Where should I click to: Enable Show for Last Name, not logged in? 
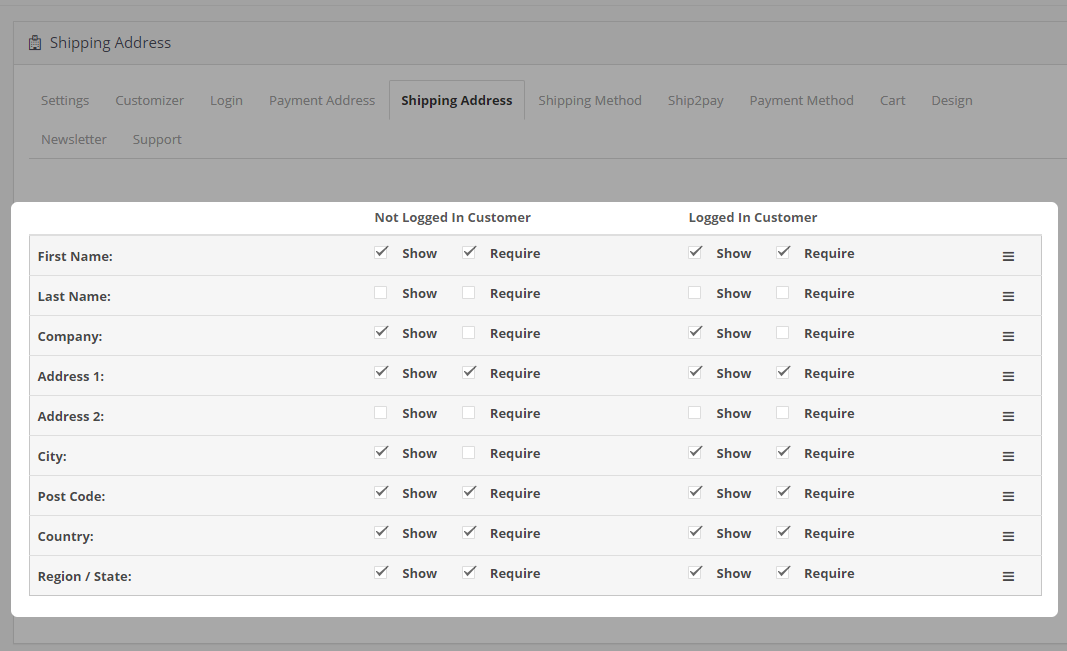381,293
